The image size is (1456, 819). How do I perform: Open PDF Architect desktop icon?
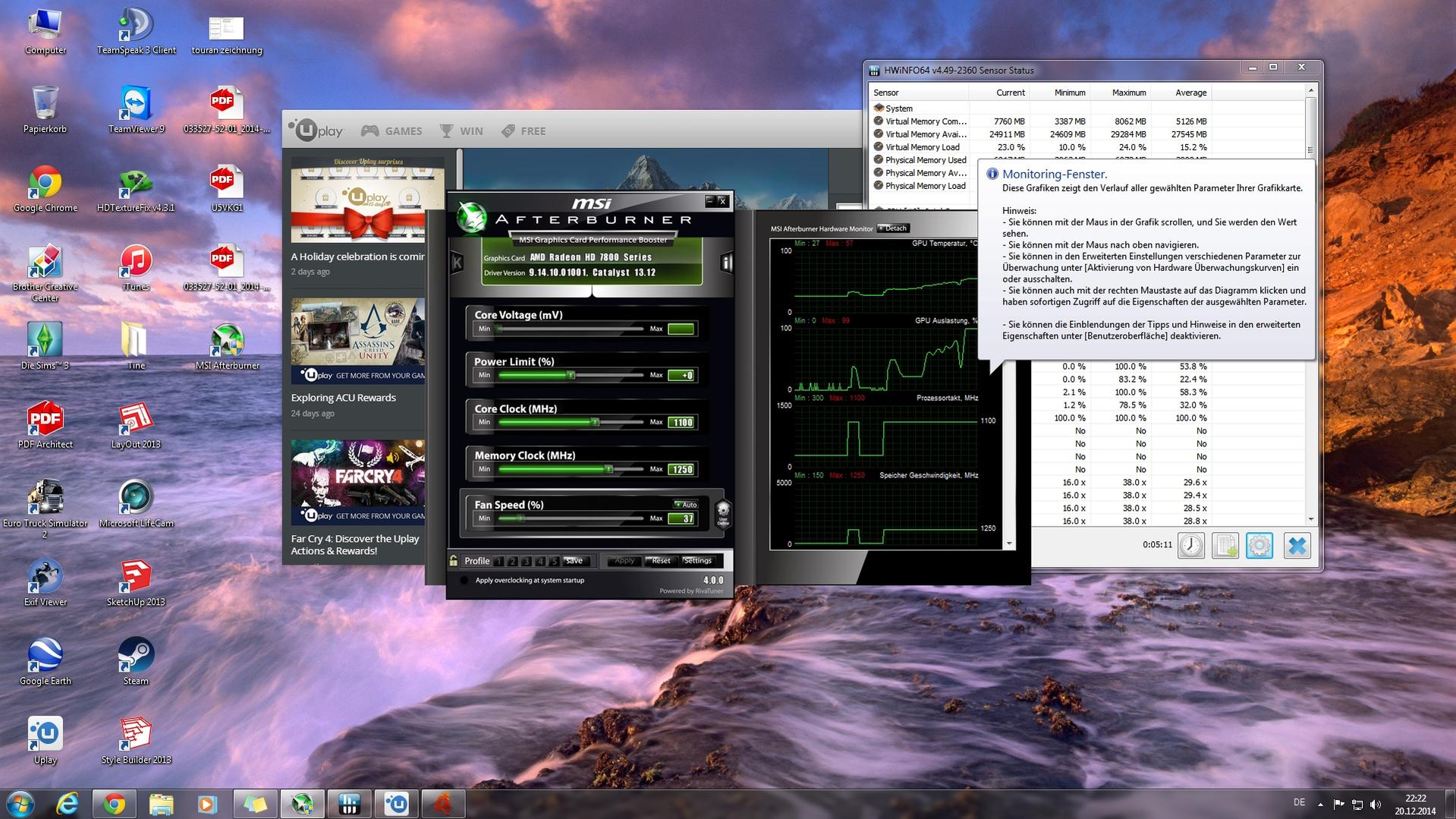click(46, 426)
